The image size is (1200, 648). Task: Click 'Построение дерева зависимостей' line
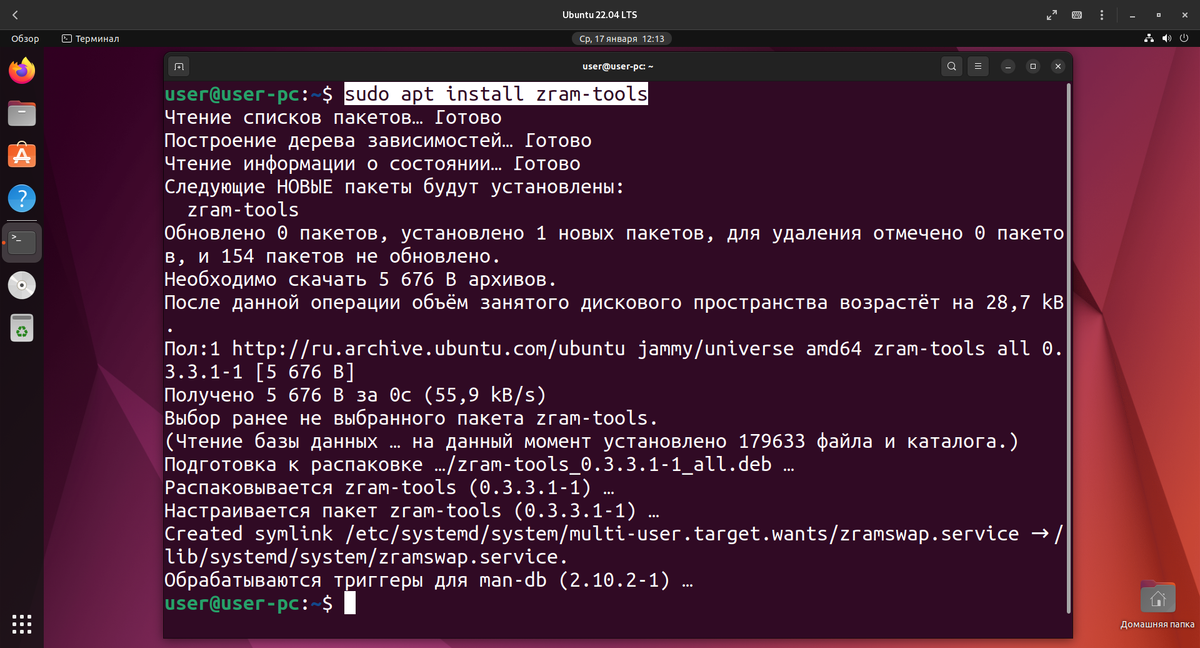click(378, 140)
